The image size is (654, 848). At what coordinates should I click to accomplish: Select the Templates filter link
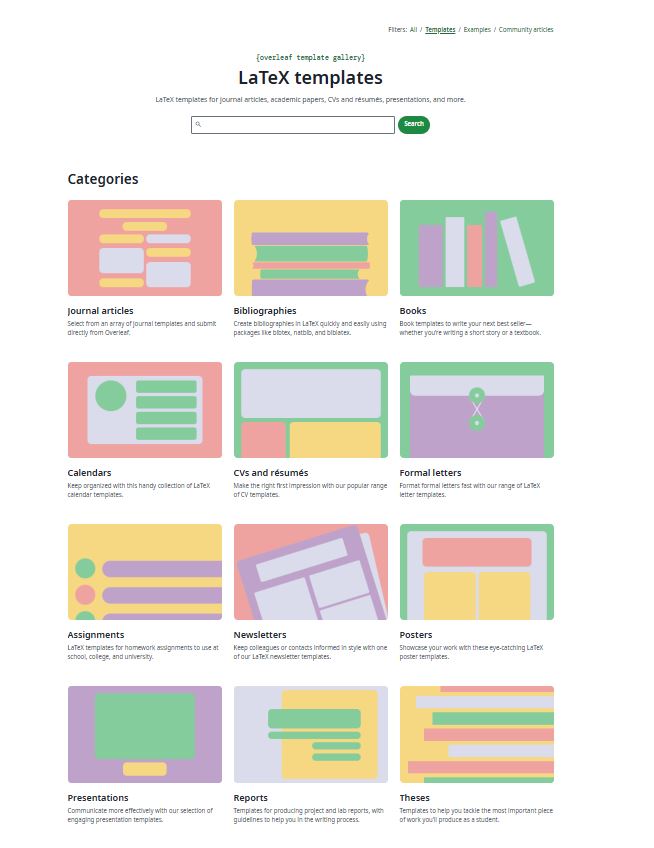click(440, 30)
